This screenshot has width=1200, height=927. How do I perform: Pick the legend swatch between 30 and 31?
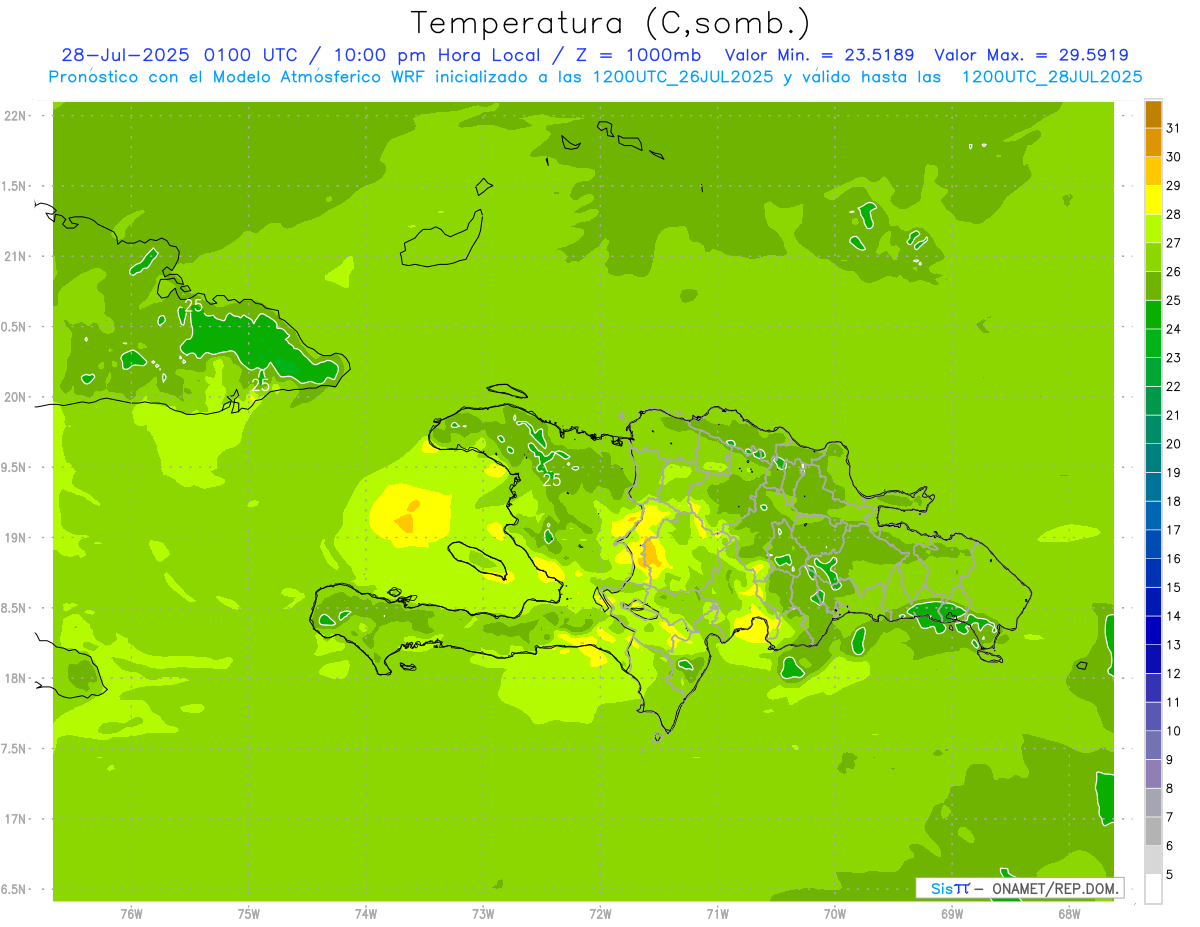pos(1153,143)
